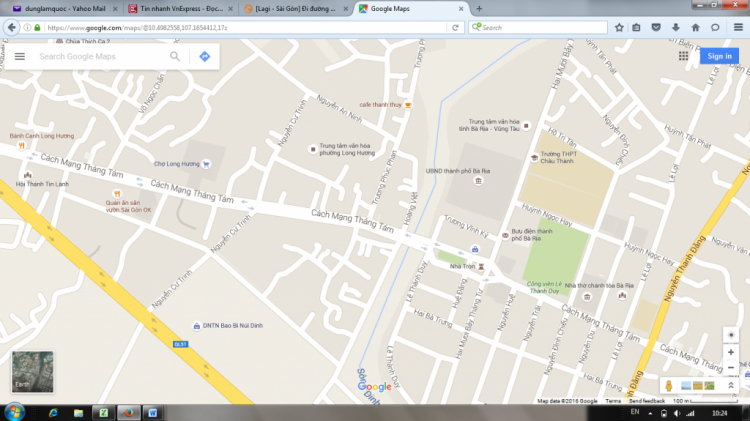This screenshot has height=421, width=750.
Task: Go to Firefox Home icon
Action: point(695,28)
